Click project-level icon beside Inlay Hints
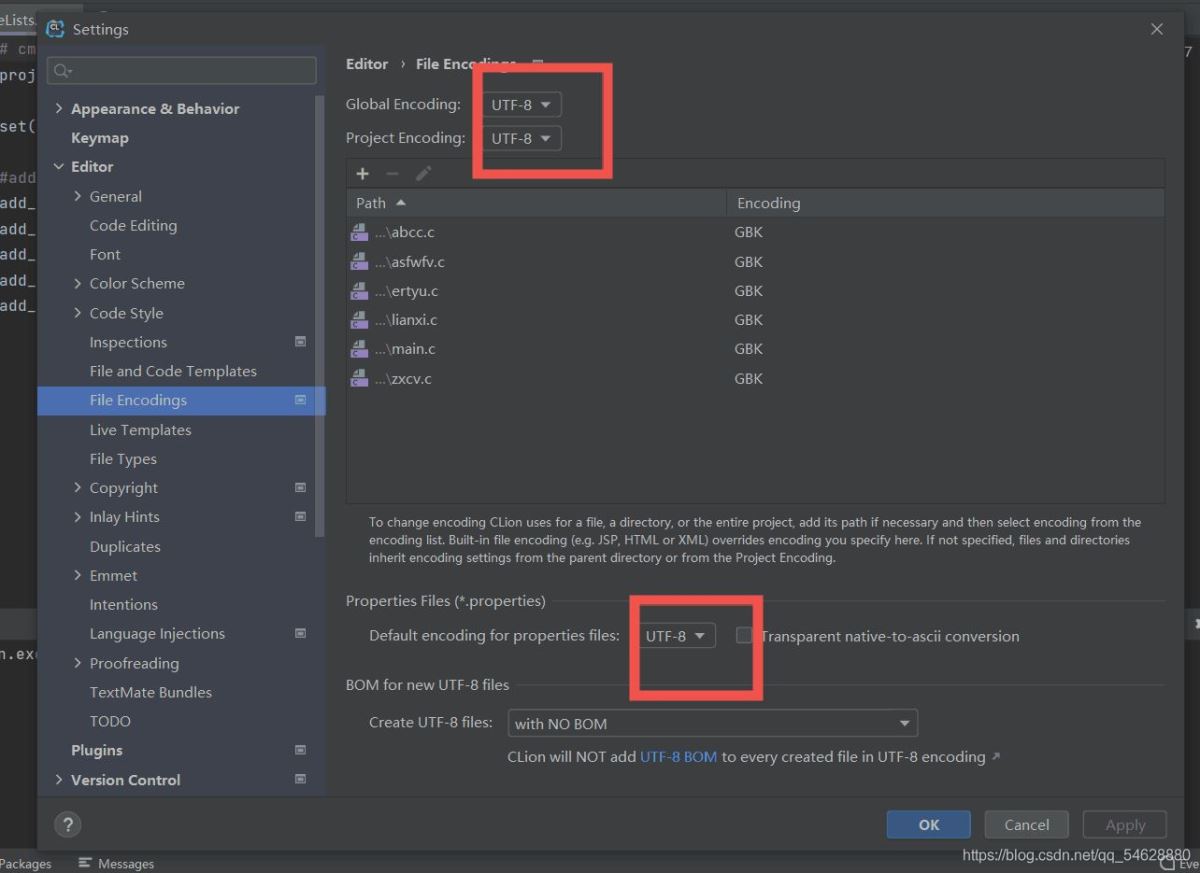Image resolution: width=1200 pixels, height=873 pixels. (x=300, y=517)
